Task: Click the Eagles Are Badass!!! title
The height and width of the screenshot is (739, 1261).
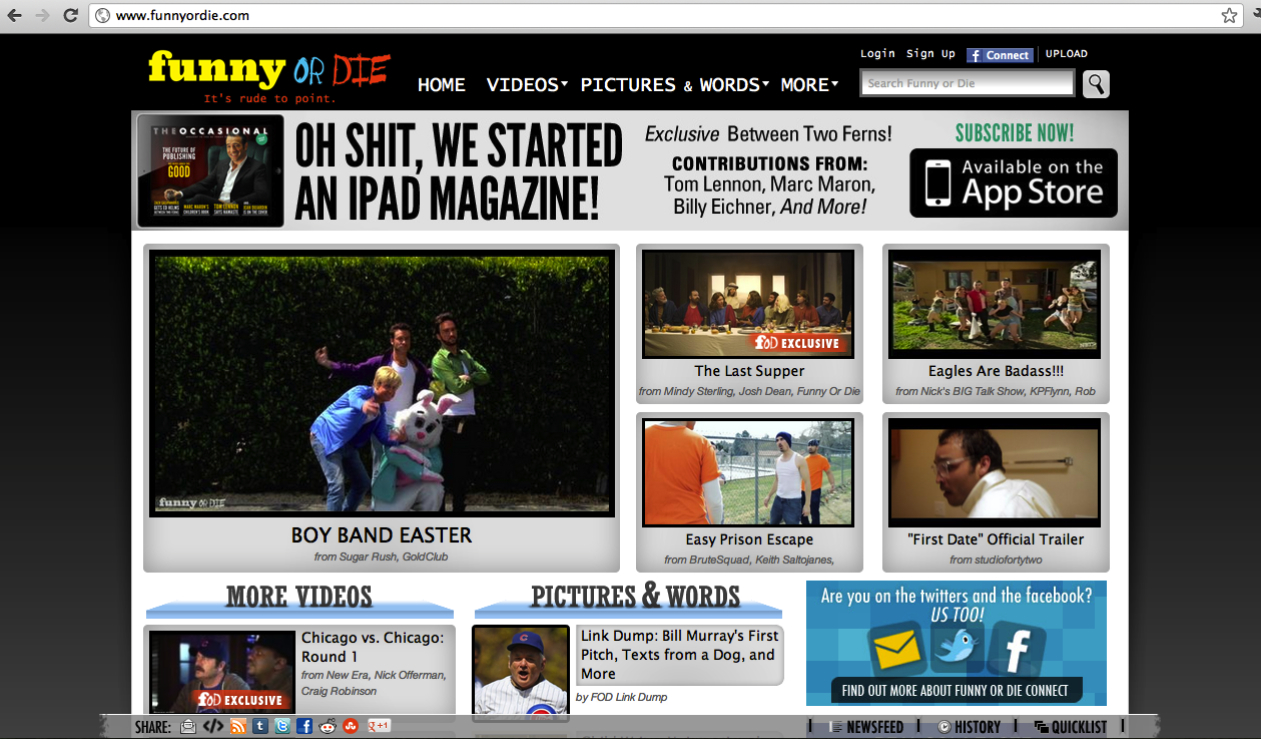Action: point(995,371)
